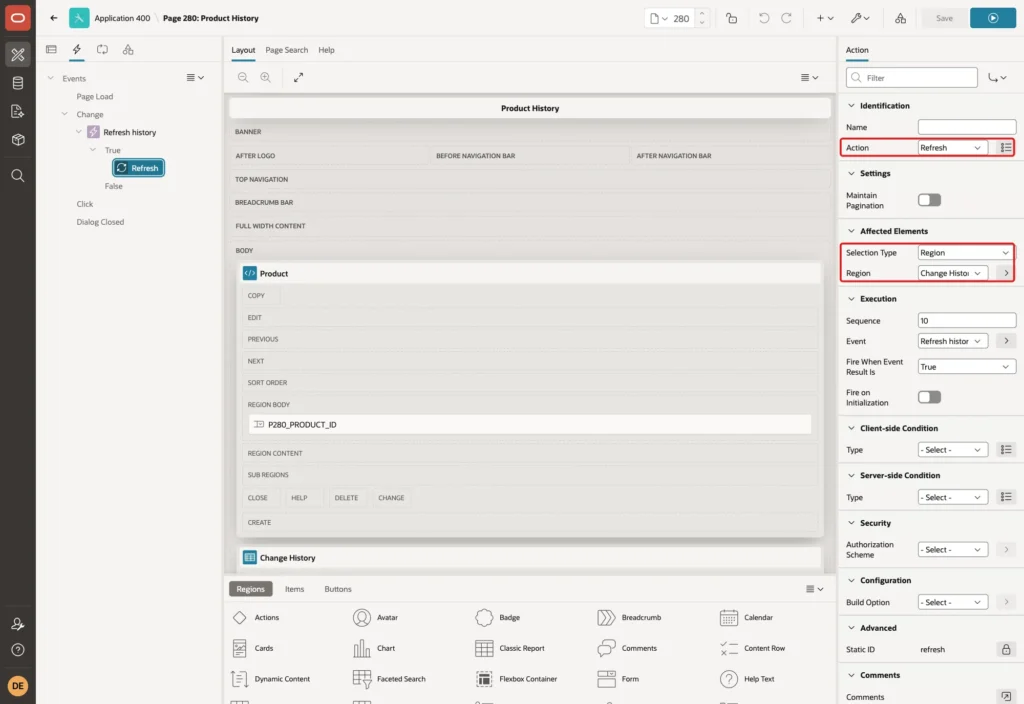Open the Shared Components toolbar icon
The height and width of the screenshot is (704, 1024).
coord(901,18)
